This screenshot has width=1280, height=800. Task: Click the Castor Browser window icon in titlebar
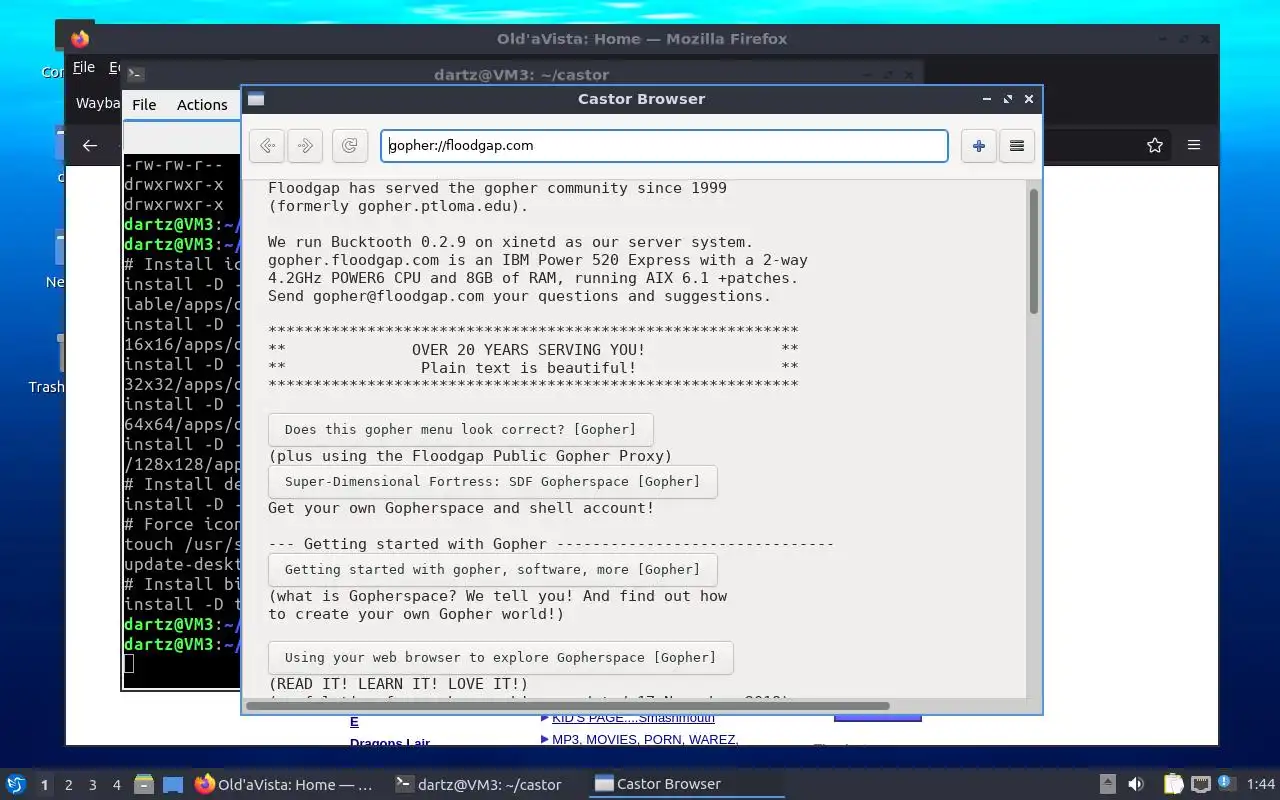[256, 99]
